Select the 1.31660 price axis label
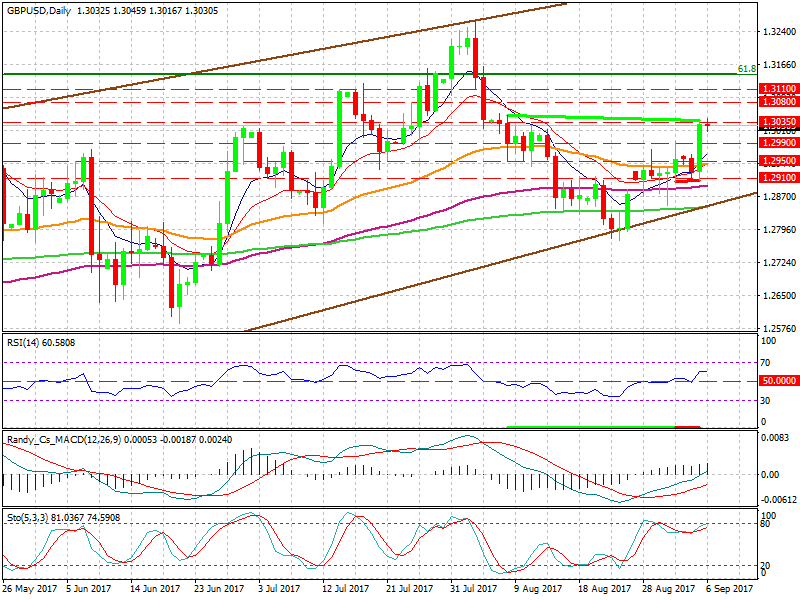The width and height of the screenshot is (800, 600). tap(779, 65)
